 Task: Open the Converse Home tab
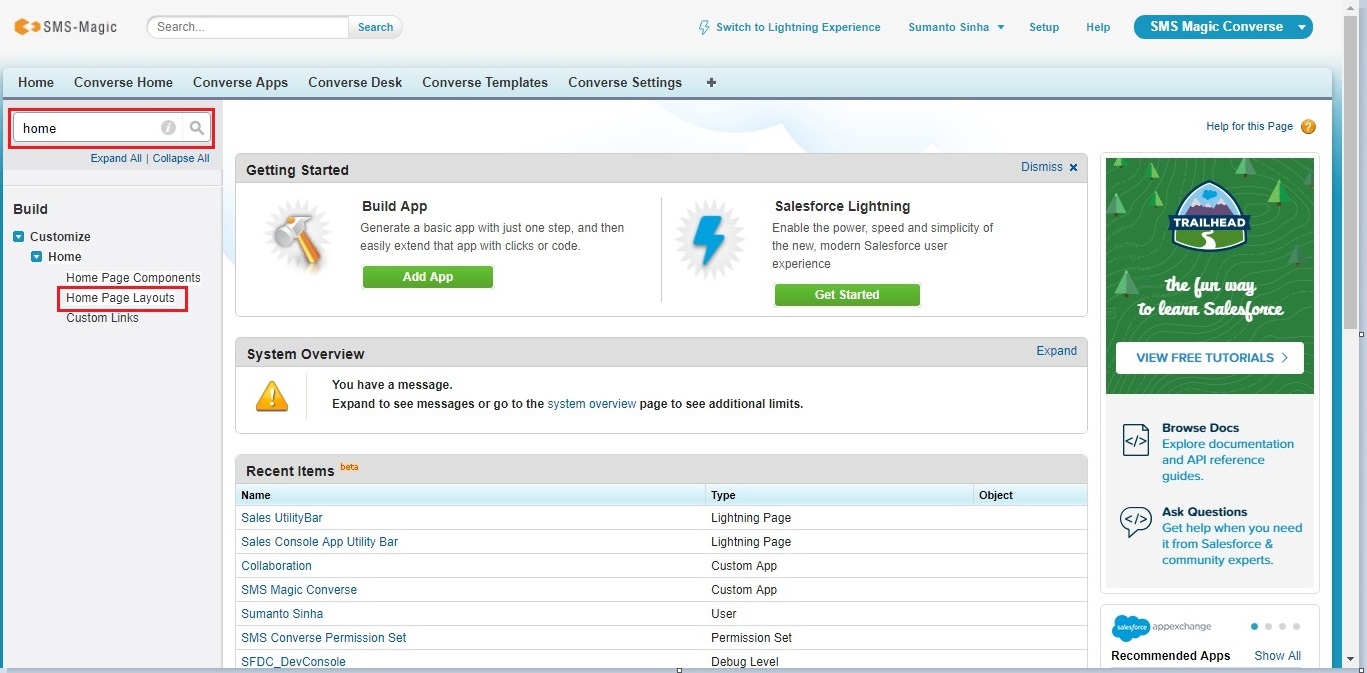(123, 82)
